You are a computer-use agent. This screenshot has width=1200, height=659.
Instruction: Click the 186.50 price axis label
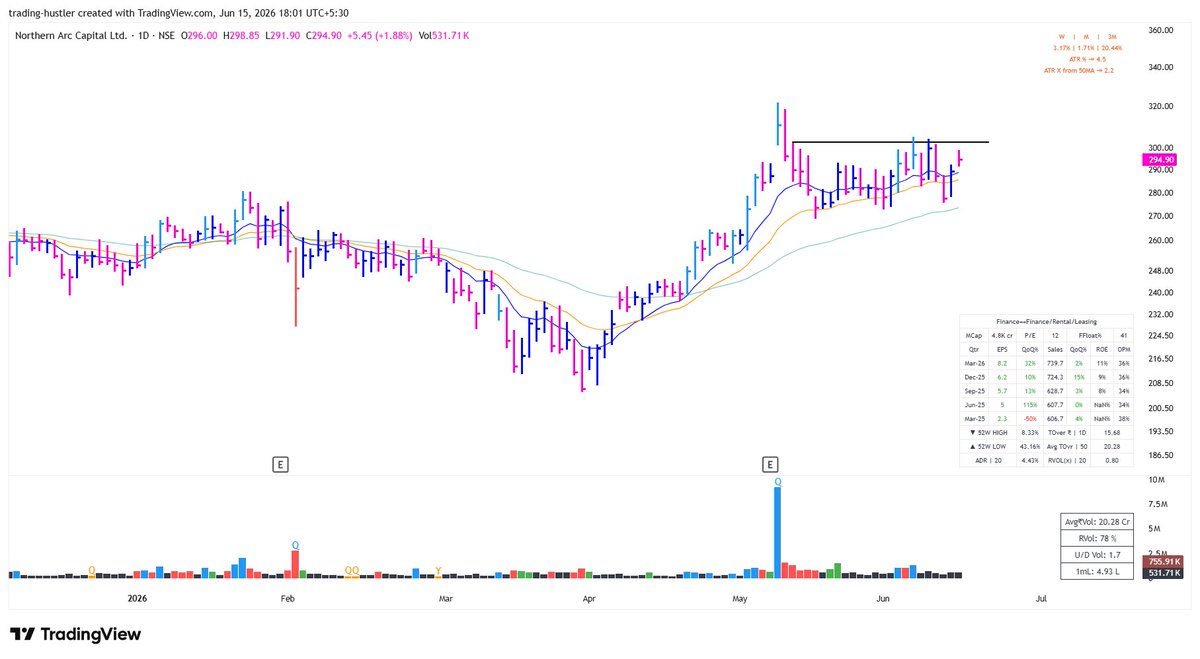click(1160, 455)
